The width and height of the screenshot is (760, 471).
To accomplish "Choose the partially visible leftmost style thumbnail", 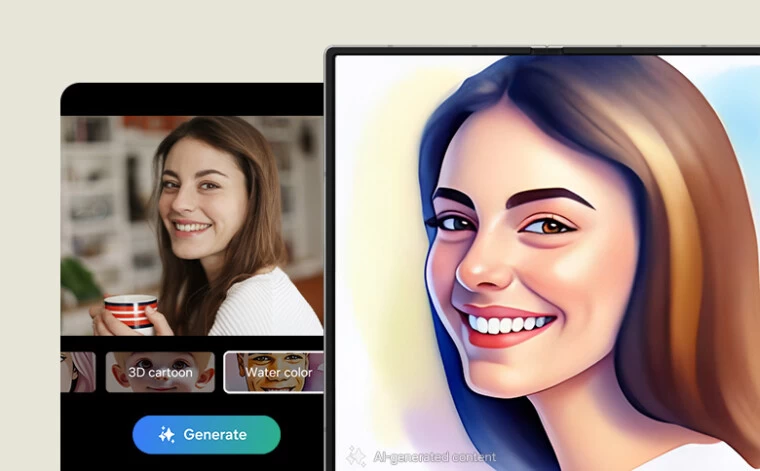I will (78, 372).
